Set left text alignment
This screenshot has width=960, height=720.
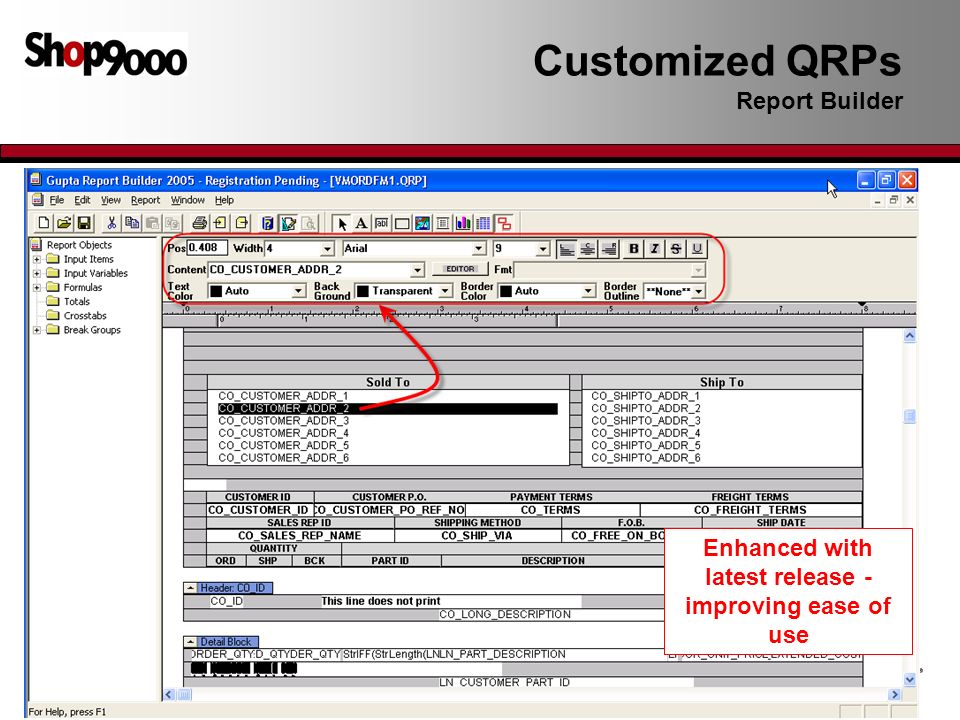pos(567,249)
